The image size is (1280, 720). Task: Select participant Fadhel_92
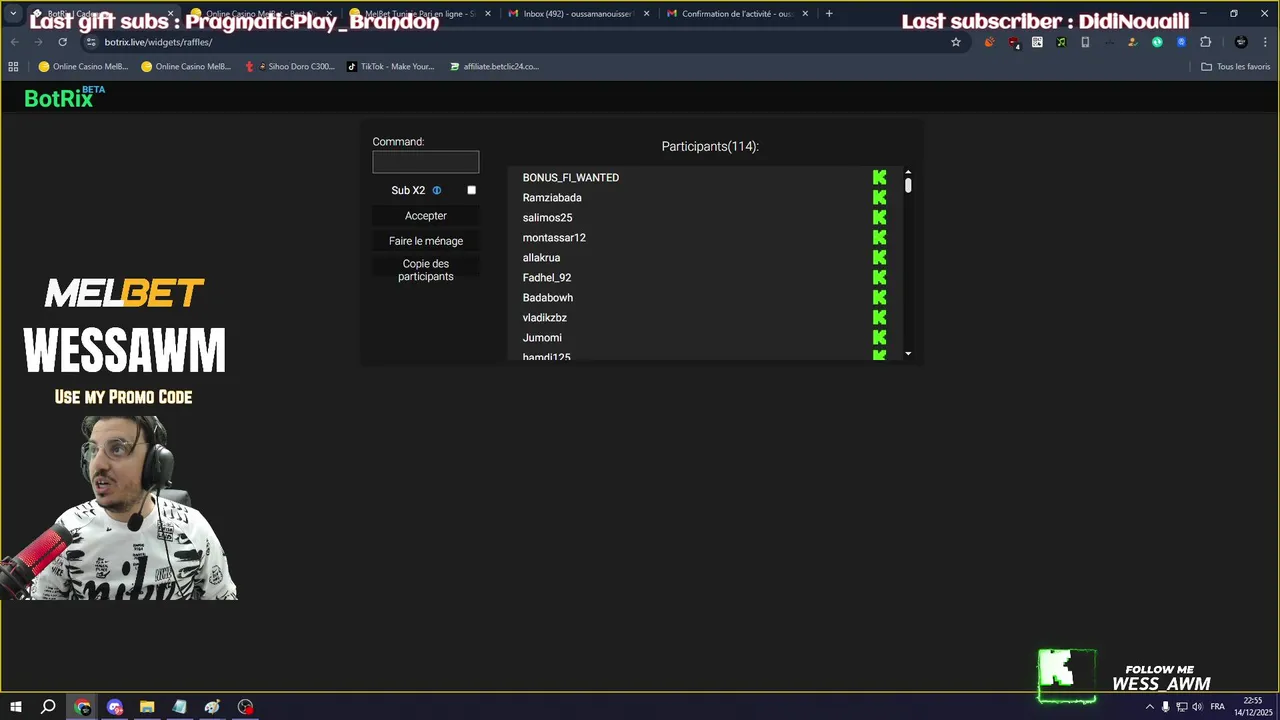(547, 278)
